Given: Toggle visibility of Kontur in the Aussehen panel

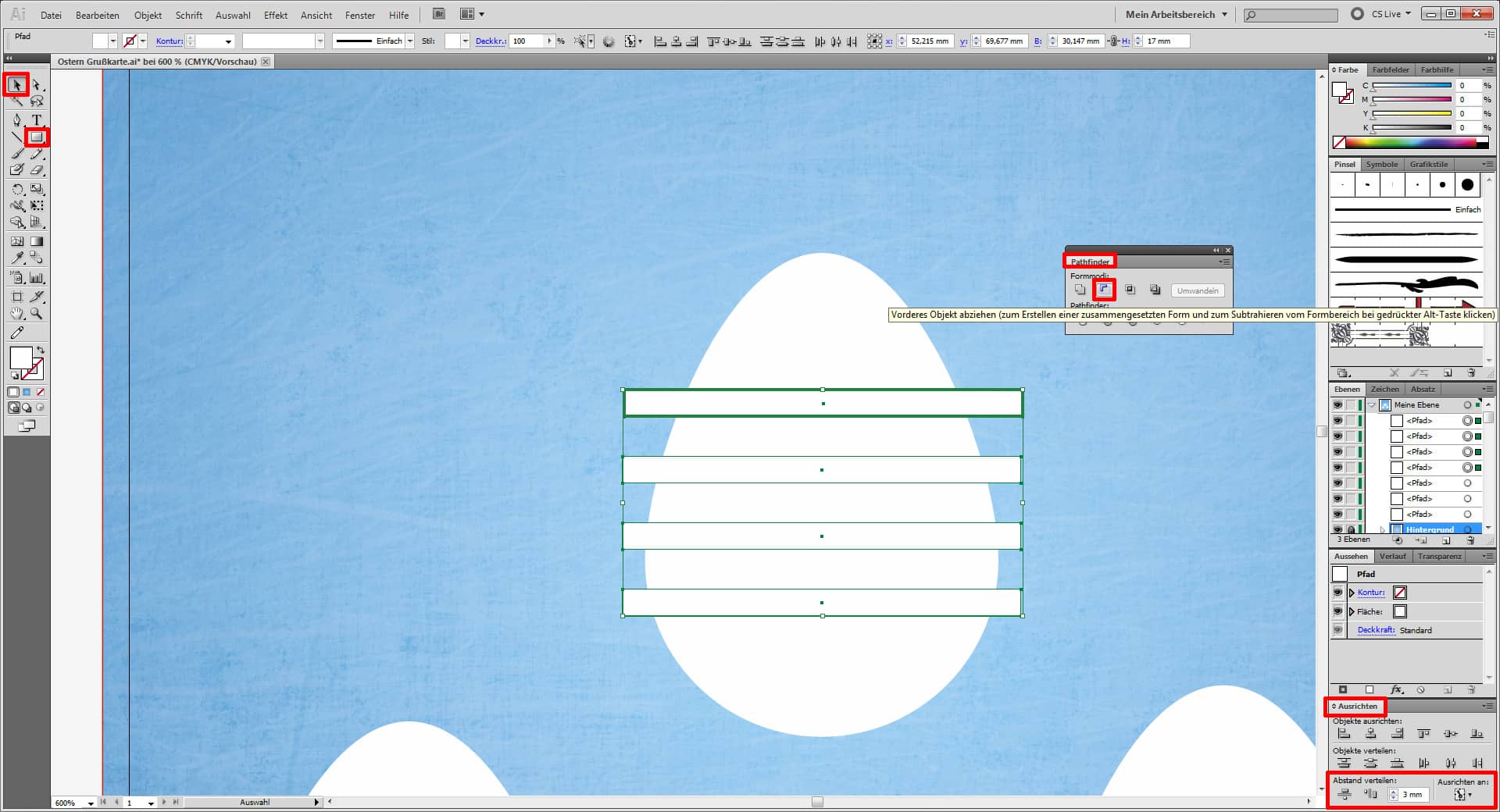Looking at the screenshot, I should pyautogui.click(x=1337, y=593).
